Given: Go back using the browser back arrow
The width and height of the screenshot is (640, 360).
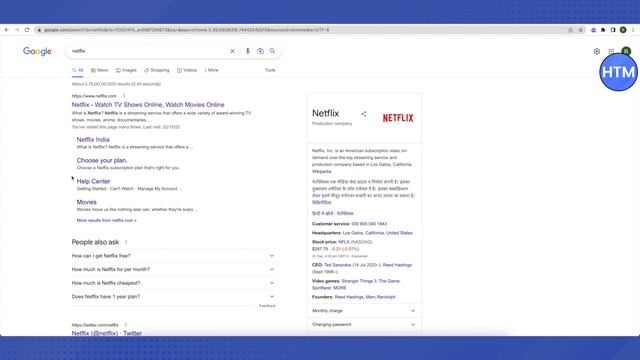Looking at the screenshot, I should coord(7,30).
